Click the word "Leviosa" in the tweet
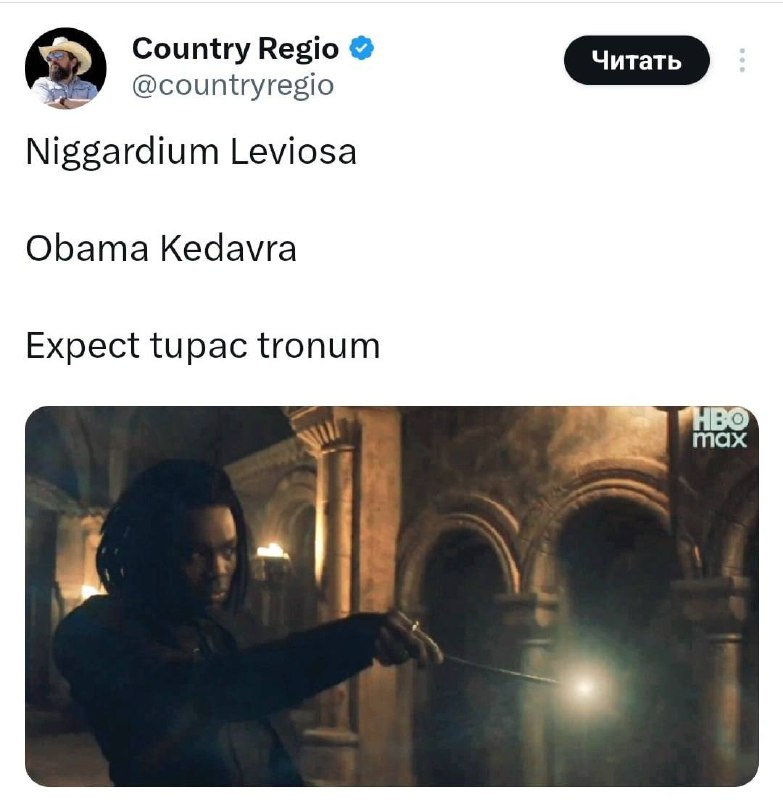This screenshot has height=800, width=783. [293, 151]
